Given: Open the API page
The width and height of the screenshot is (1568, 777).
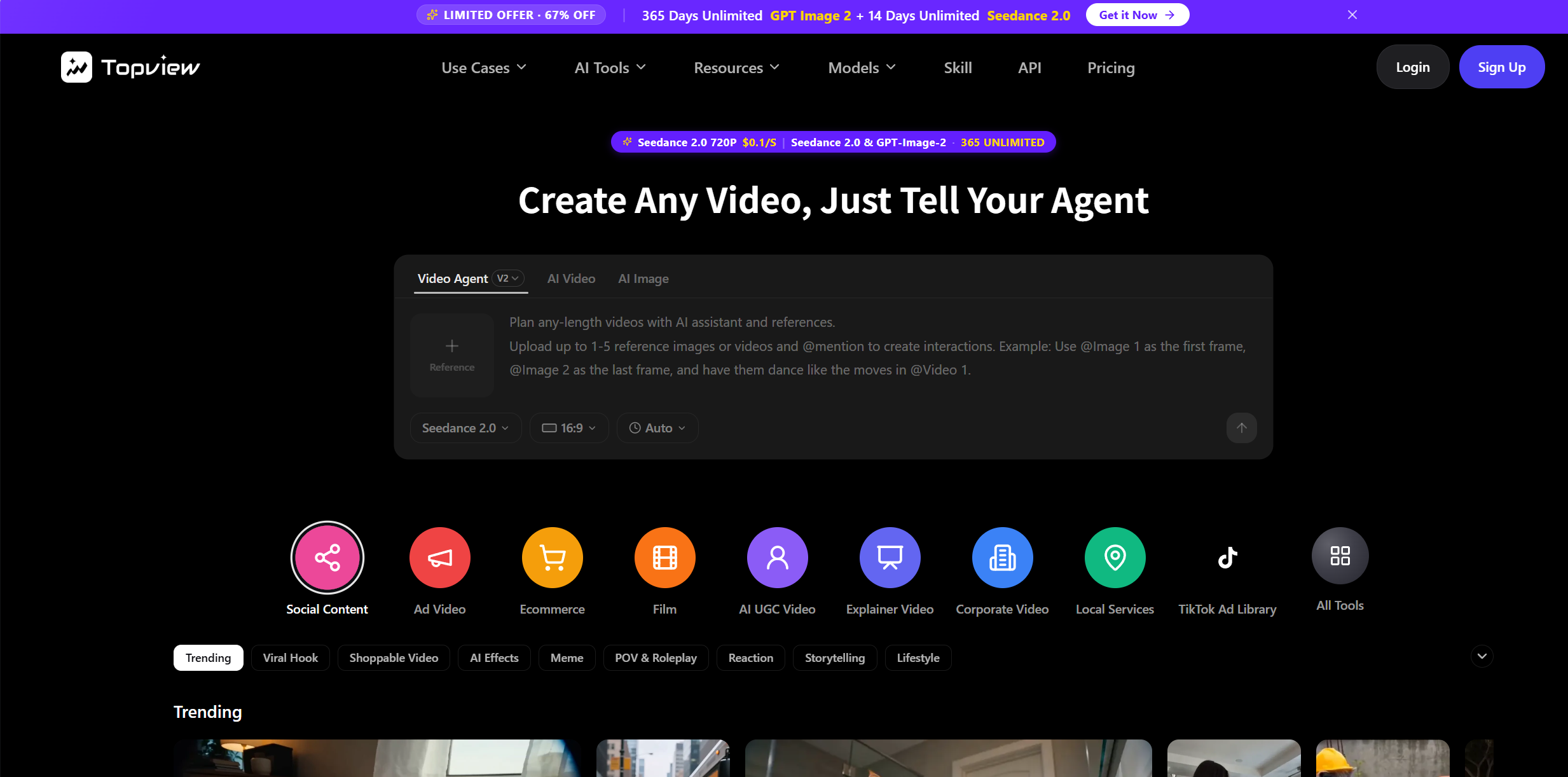Looking at the screenshot, I should coord(1030,67).
